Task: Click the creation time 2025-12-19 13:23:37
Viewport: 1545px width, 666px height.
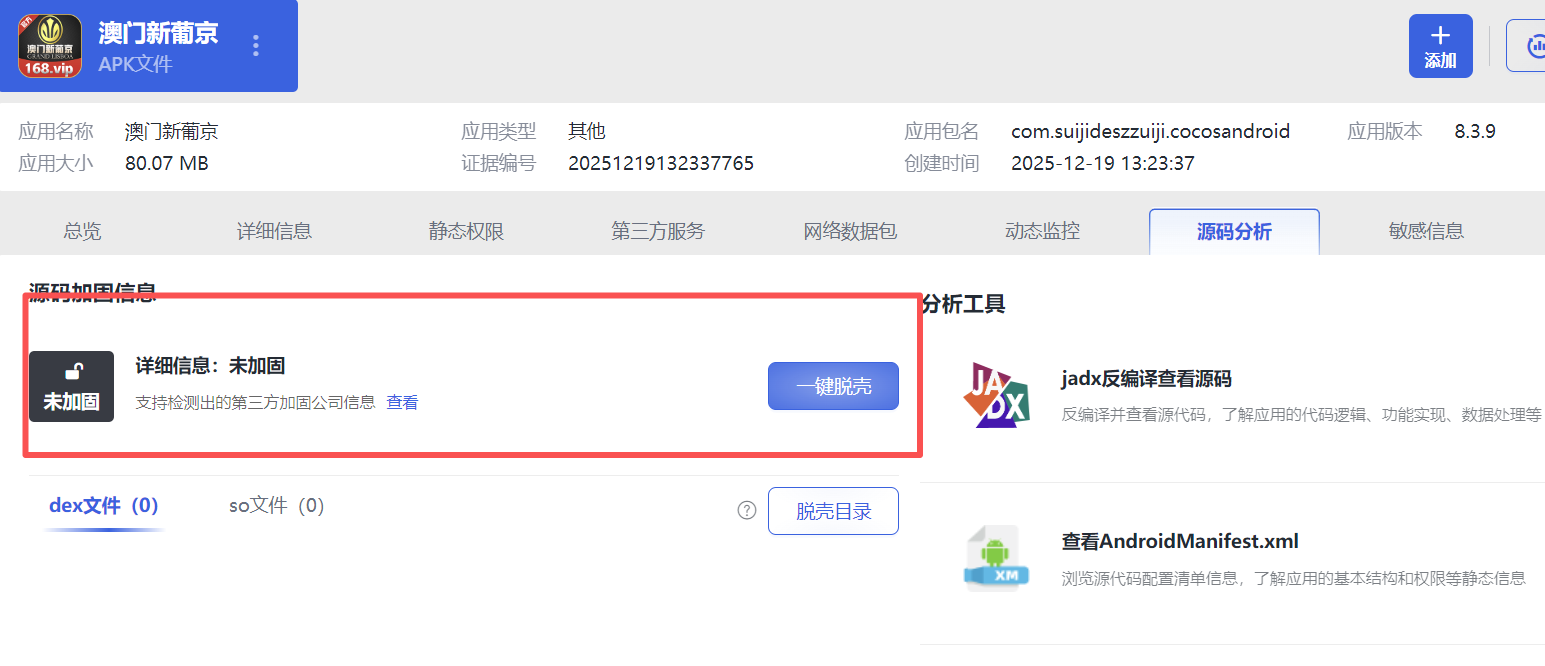Action: point(1103,163)
